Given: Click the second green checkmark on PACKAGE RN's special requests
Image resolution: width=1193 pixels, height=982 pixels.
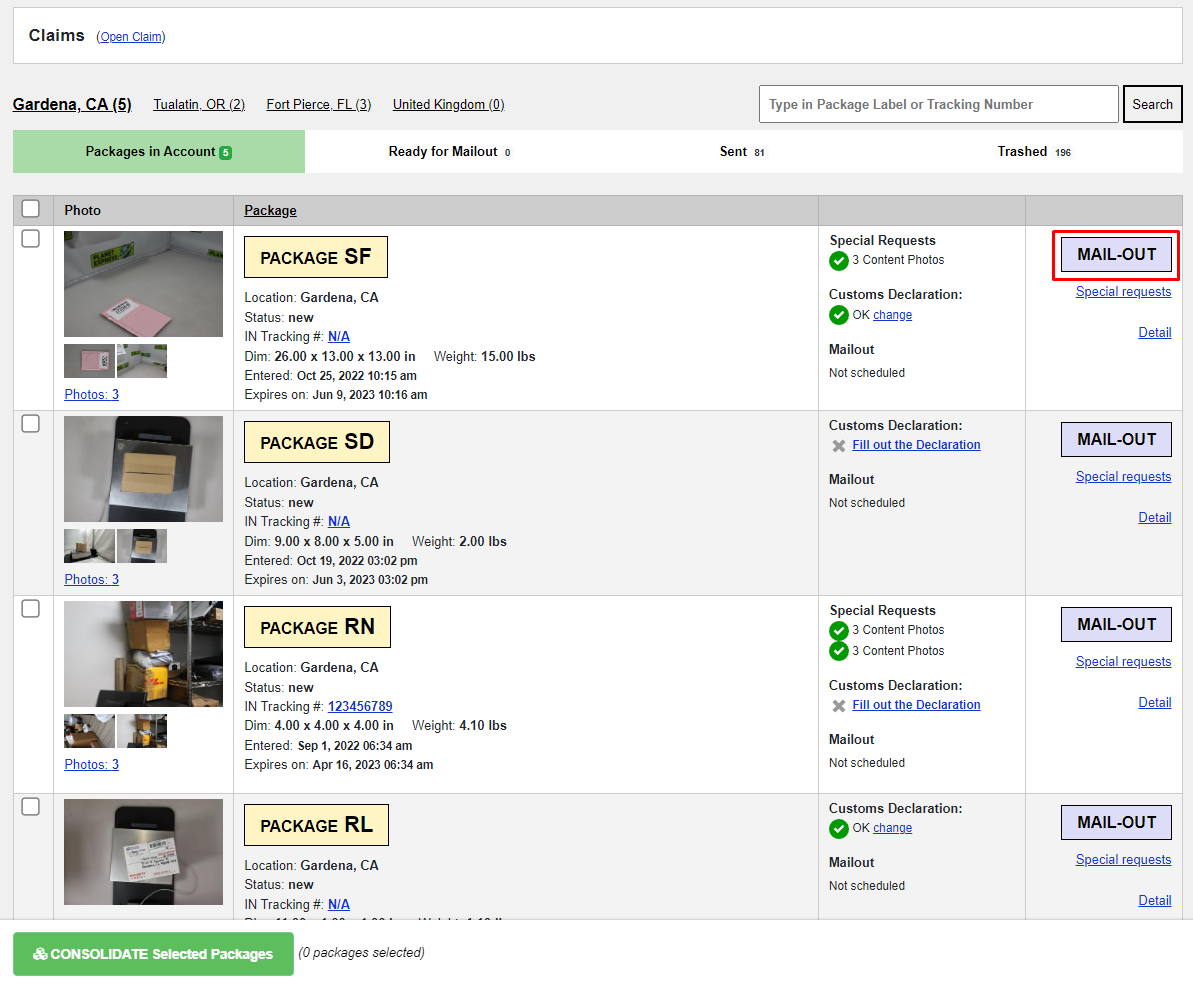Looking at the screenshot, I should (x=839, y=651).
